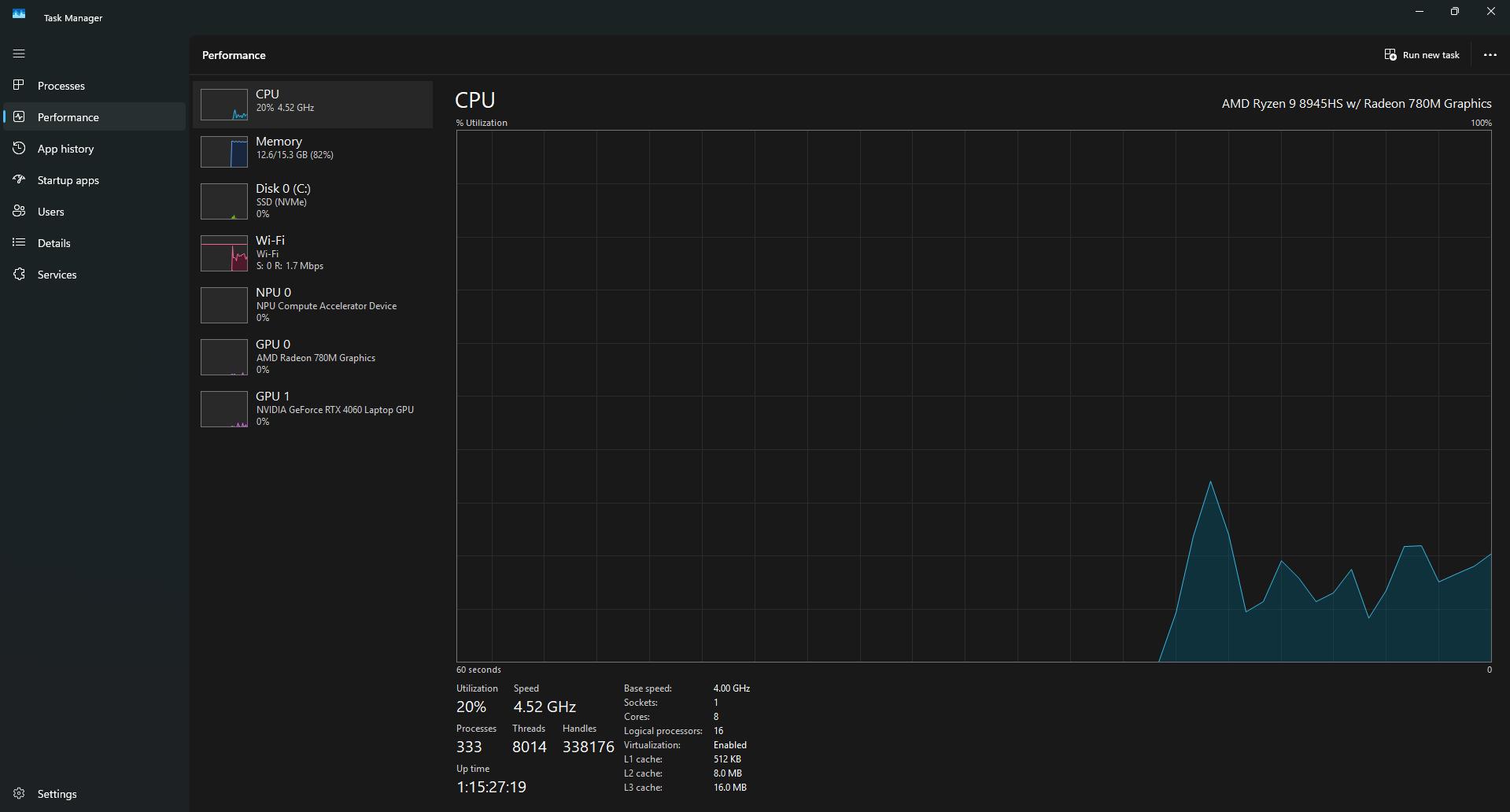
Task: Click the L3 cache 16.0 MB value
Action: 730,788
